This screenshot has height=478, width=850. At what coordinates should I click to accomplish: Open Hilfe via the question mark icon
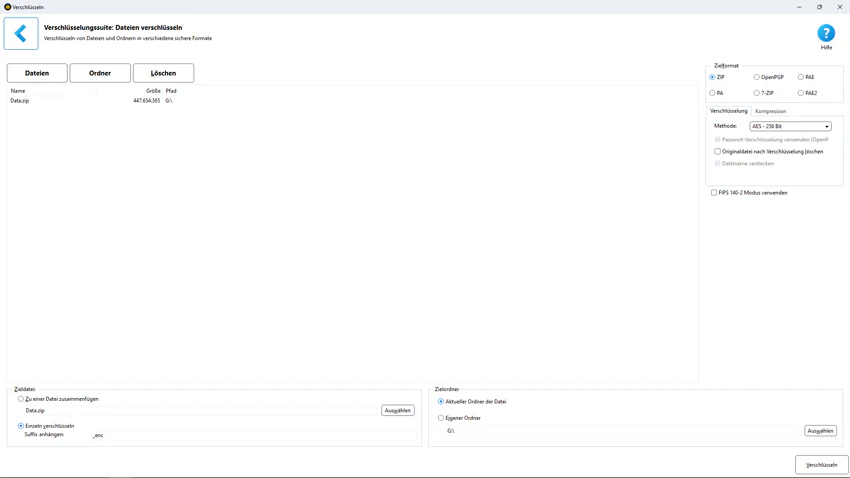826,34
